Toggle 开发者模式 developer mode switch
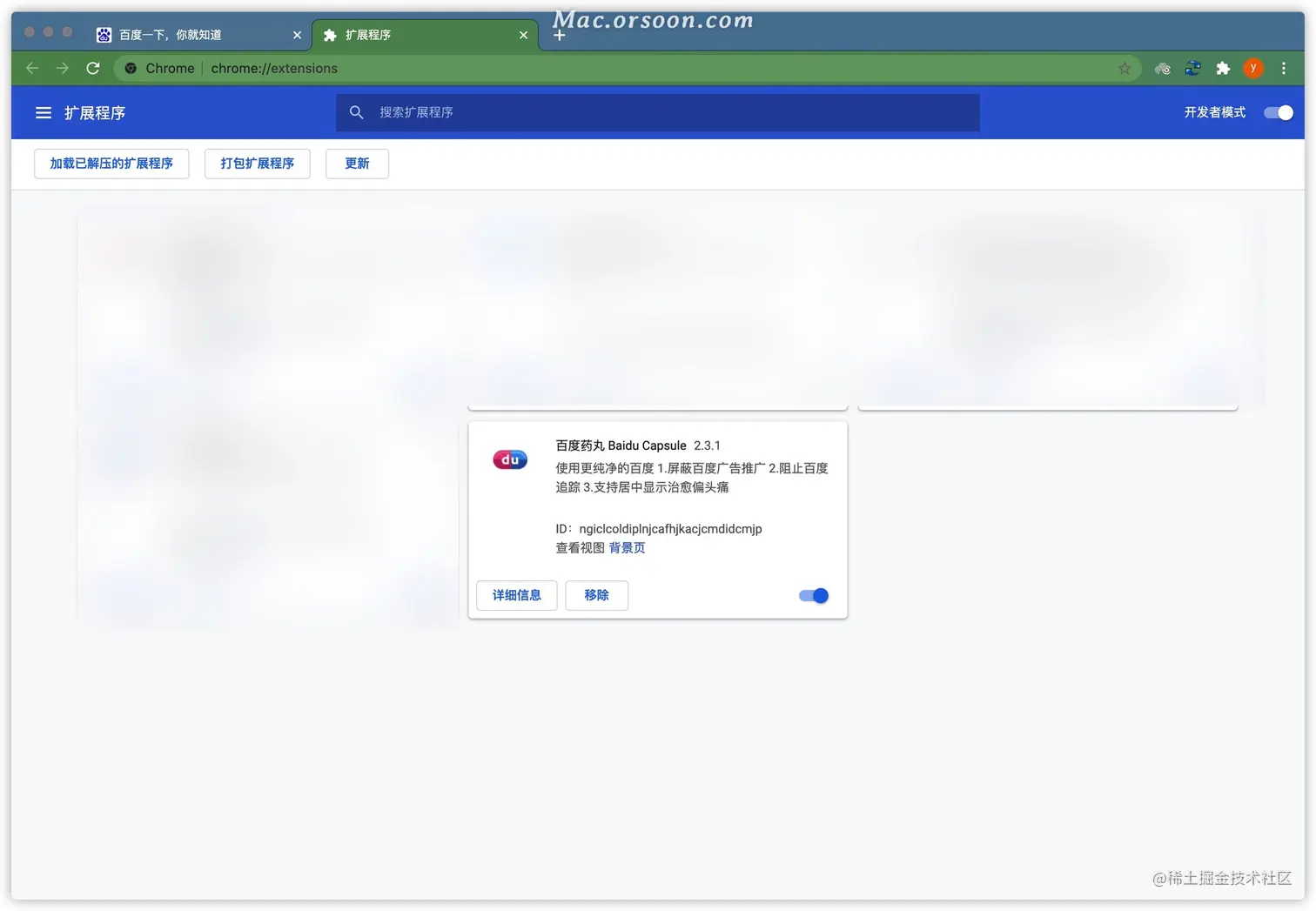This screenshot has height=911, width=1316. (1279, 112)
